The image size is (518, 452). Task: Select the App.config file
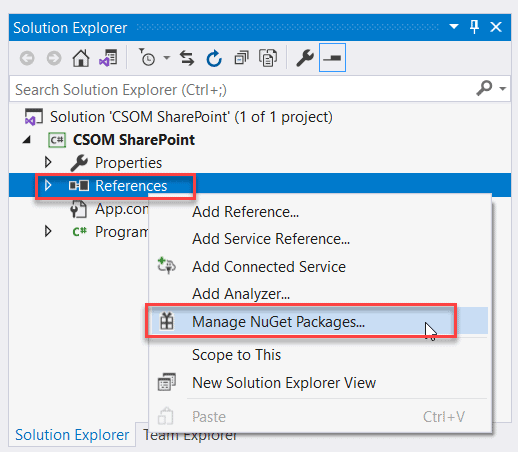(121, 209)
